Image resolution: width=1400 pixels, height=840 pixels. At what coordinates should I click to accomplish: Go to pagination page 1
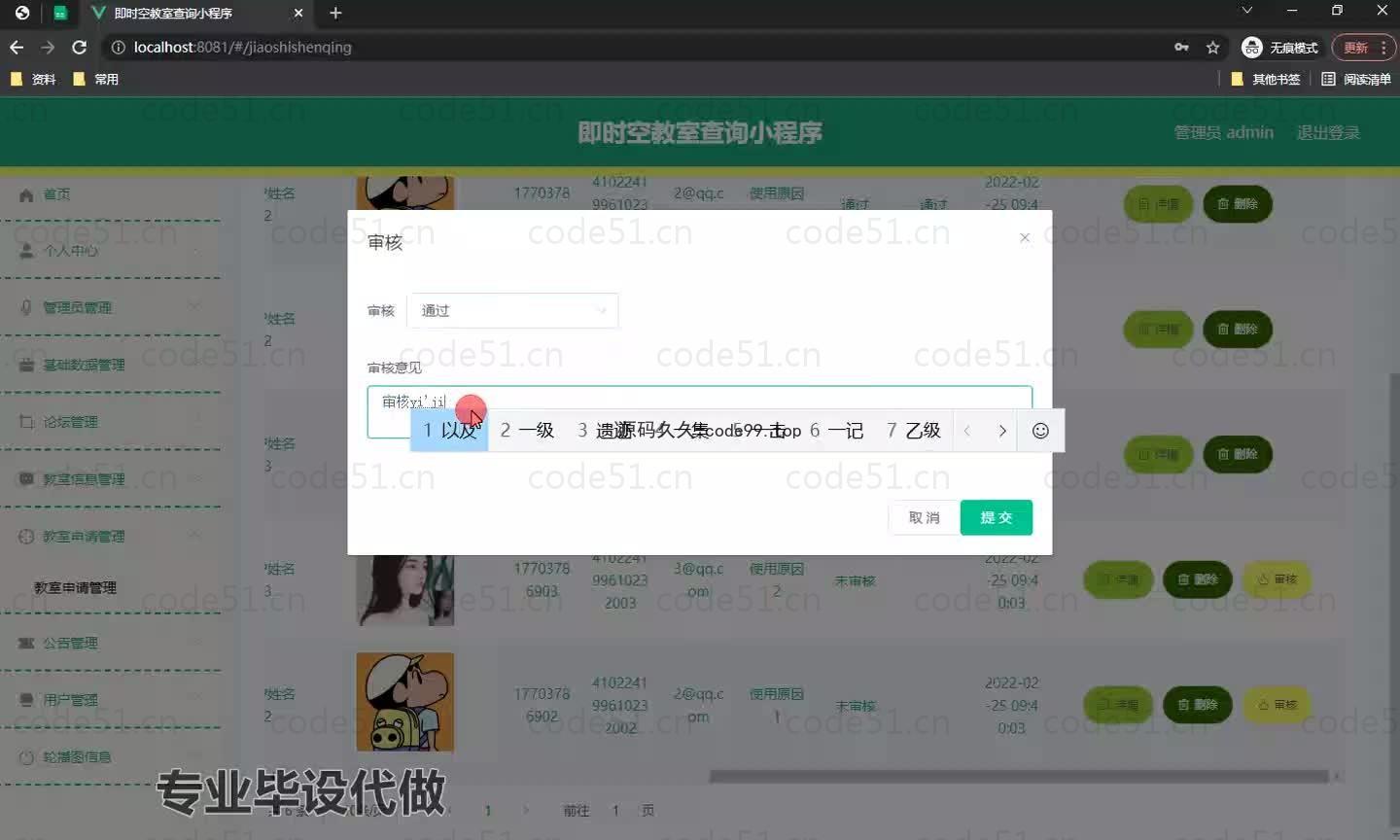click(488, 810)
